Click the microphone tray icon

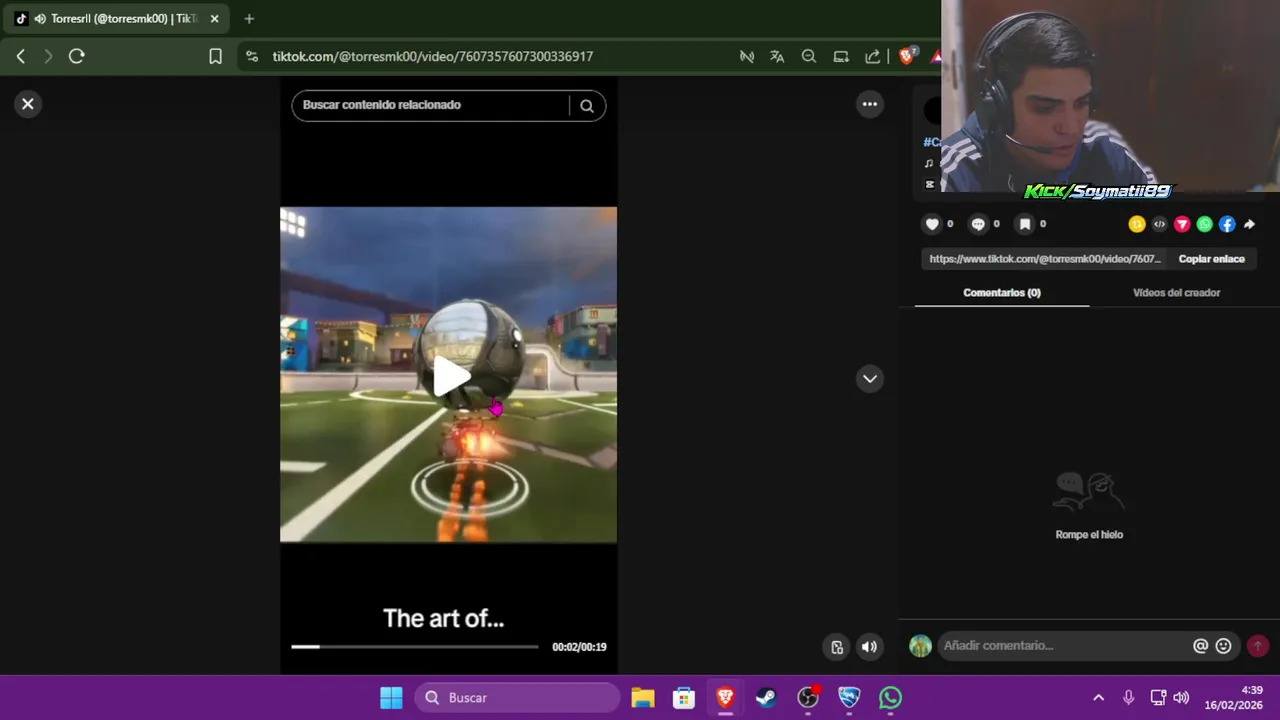pos(1128,698)
